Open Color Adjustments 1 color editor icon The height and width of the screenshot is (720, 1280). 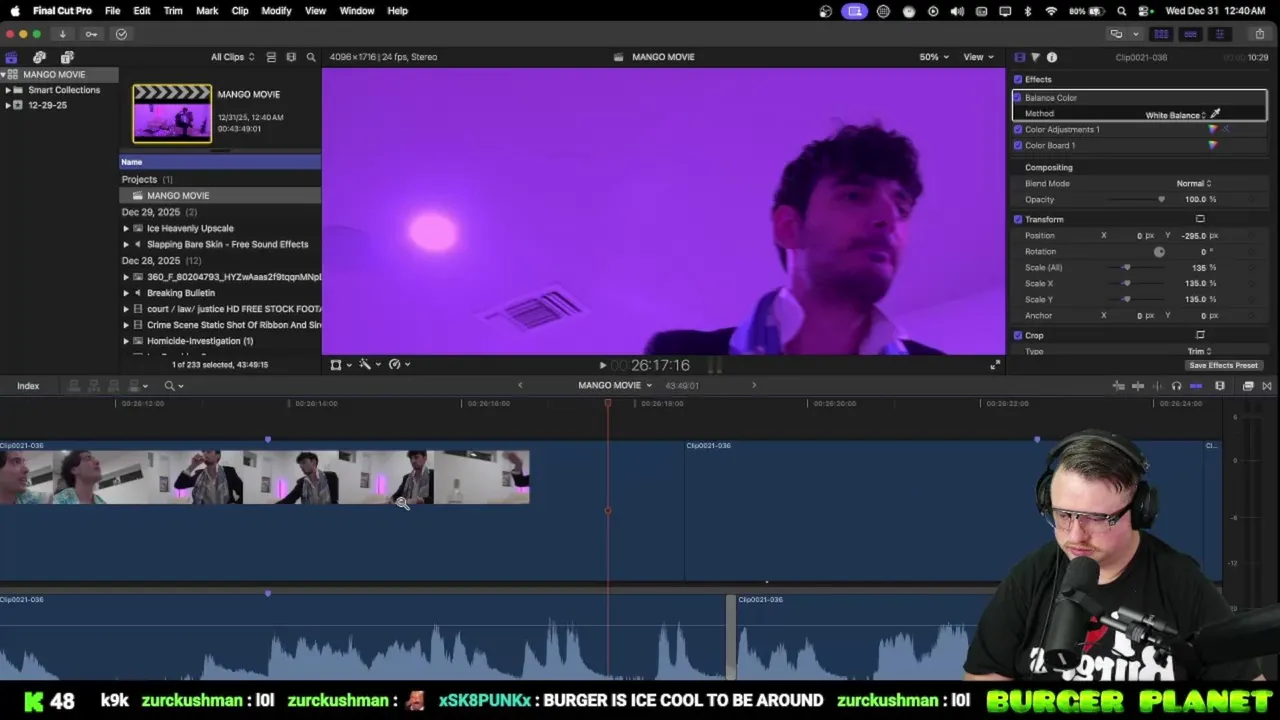pyautogui.click(x=1213, y=129)
